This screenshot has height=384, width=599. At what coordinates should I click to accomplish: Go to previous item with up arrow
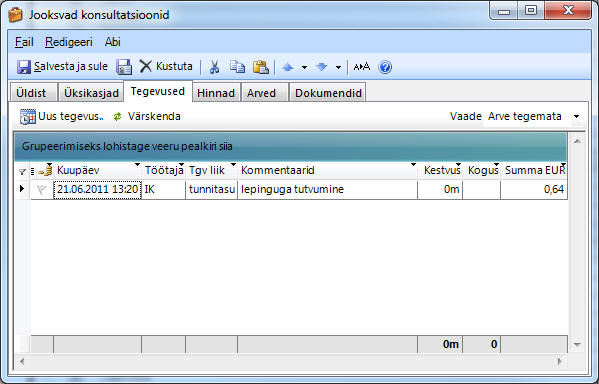click(x=288, y=67)
